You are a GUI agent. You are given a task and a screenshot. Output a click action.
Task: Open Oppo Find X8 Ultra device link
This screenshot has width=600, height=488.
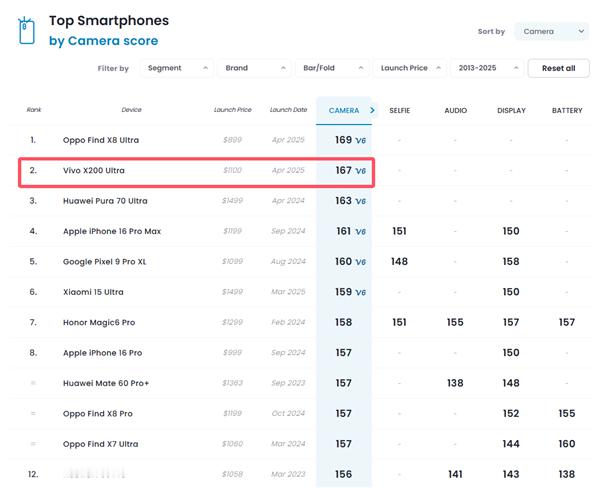coord(101,140)
